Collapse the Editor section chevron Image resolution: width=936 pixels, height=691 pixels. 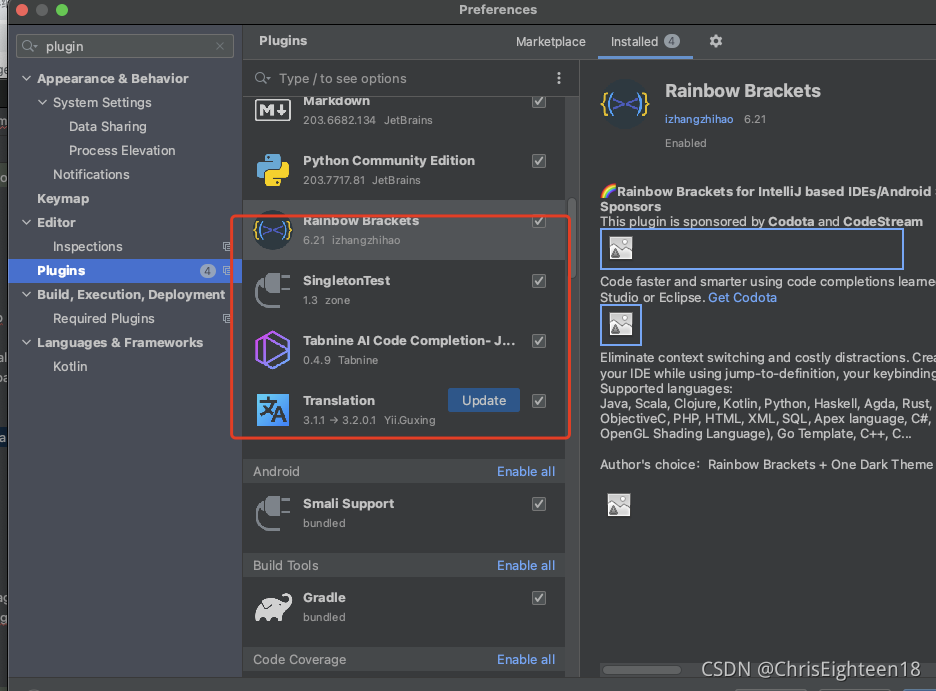pos(26,222)
